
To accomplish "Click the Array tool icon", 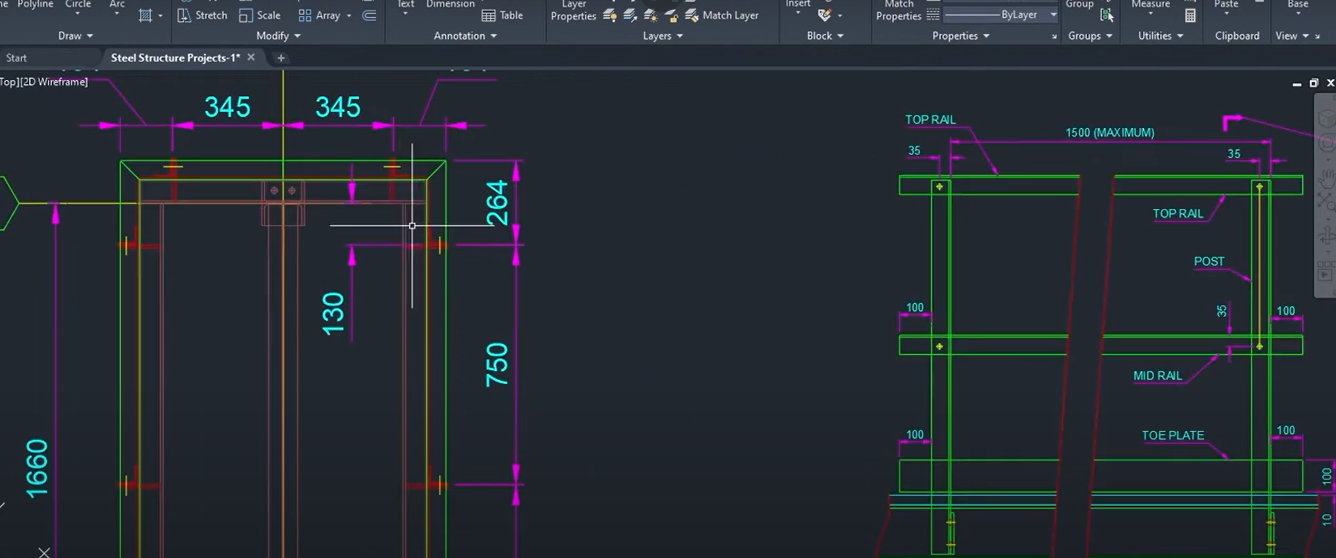I will [x=305, y=15].
